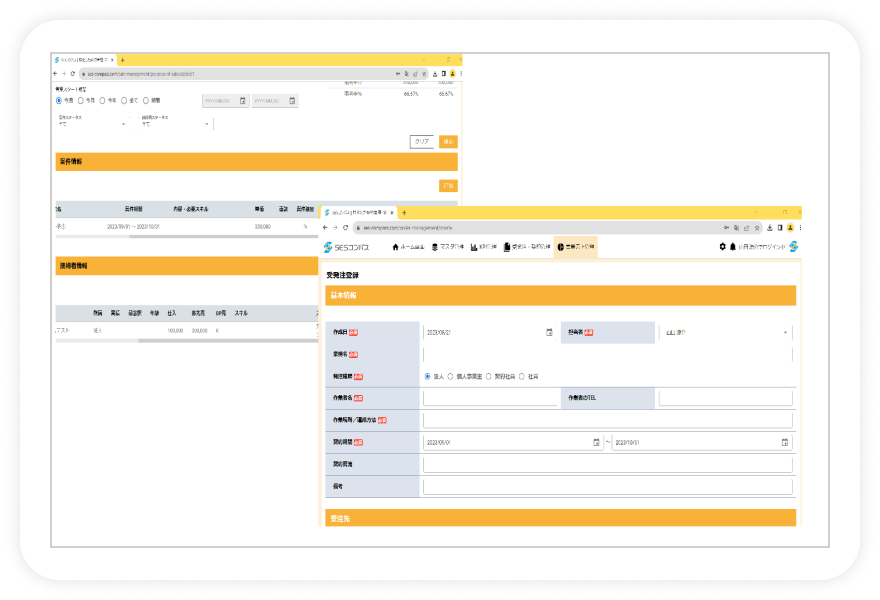Click forward arrow in front order-management window
Viewport: 880px width, 600px height.
335,228
